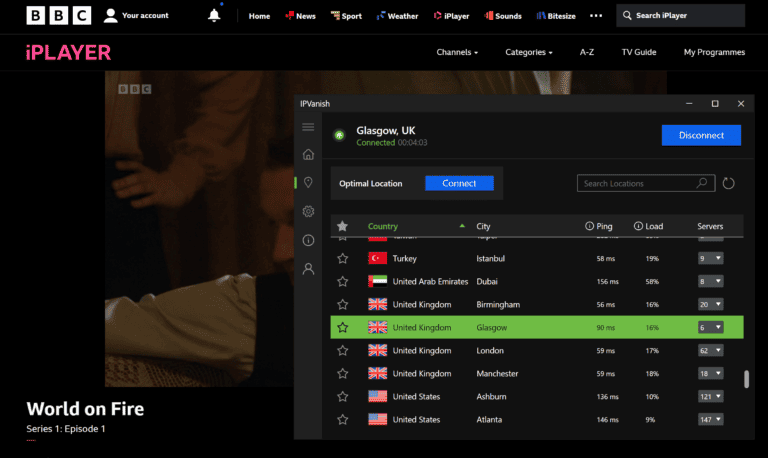Expand the Glasgow servers dropdown
Screen dimensions: 768x458
[711, 327]
